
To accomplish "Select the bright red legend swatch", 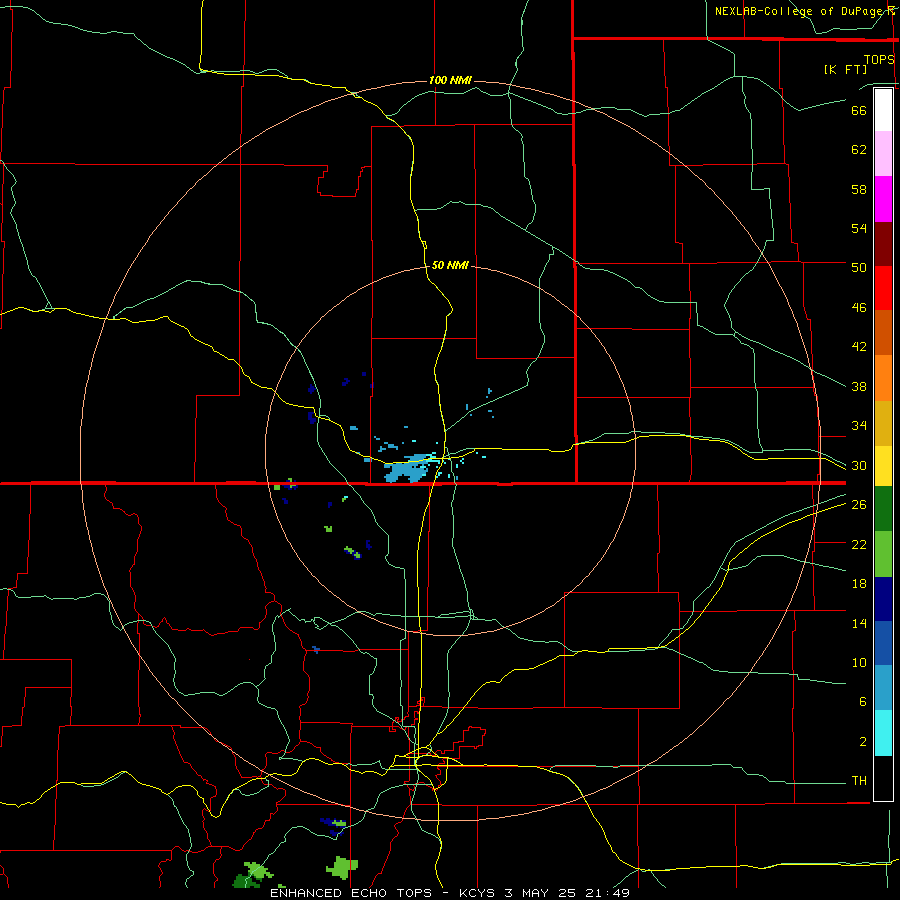I will pyautogui.click(x=883, y=288).
